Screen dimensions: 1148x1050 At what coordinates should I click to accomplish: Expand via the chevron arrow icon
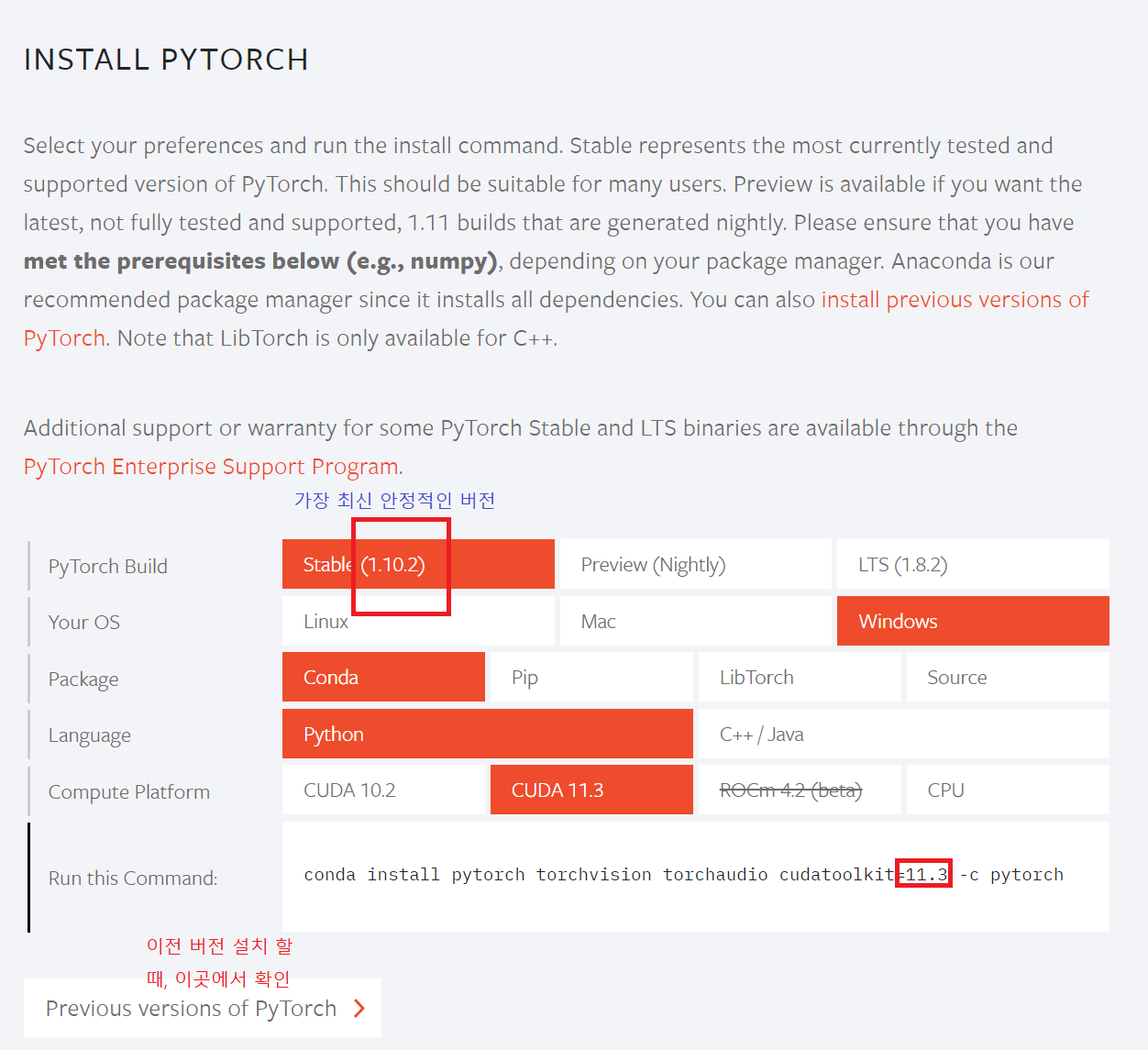359,1008
